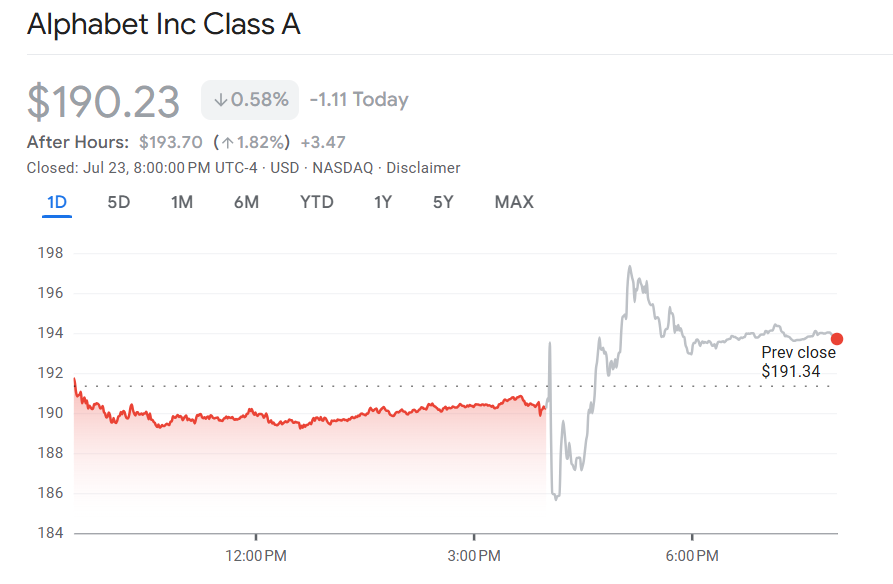The width and height of the screenshot is (893, 584).
Task: Click the red end-of-chart dot marker
Action: 837,339
